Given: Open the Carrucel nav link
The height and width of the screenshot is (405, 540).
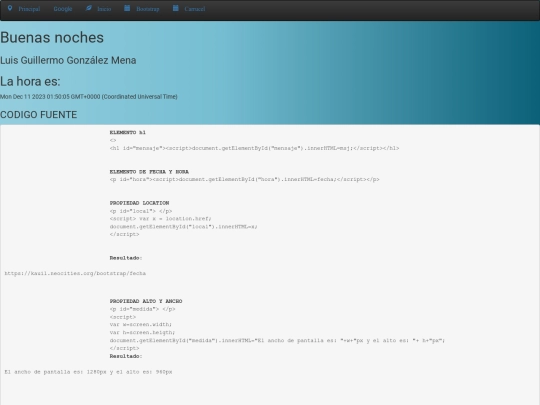Looking at the screenshot, I should 195,9.
